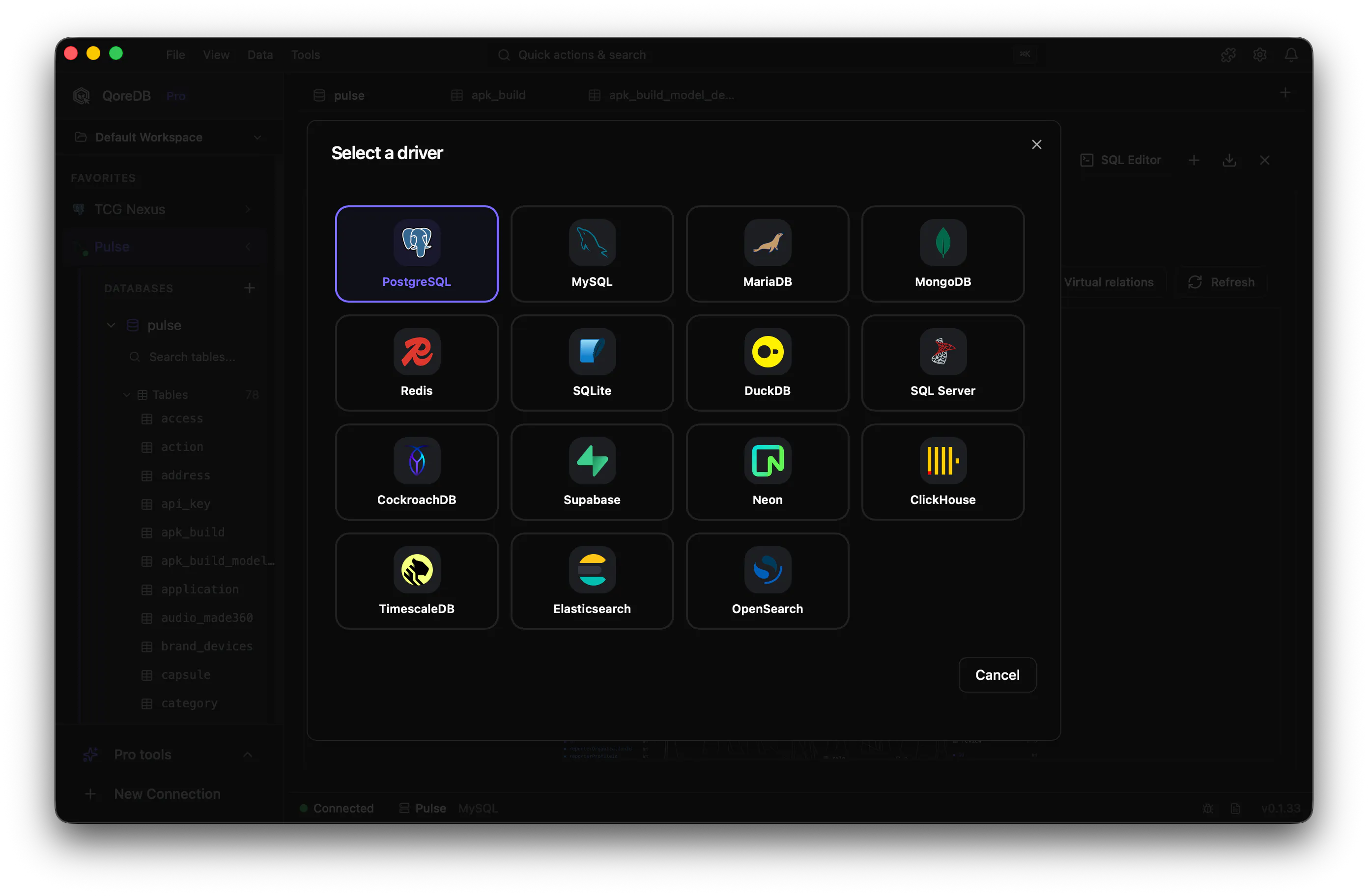Collapse the Pulse connection chevron
The width and height of the screenshot is (1368, 896).
[x=248, y=247]
